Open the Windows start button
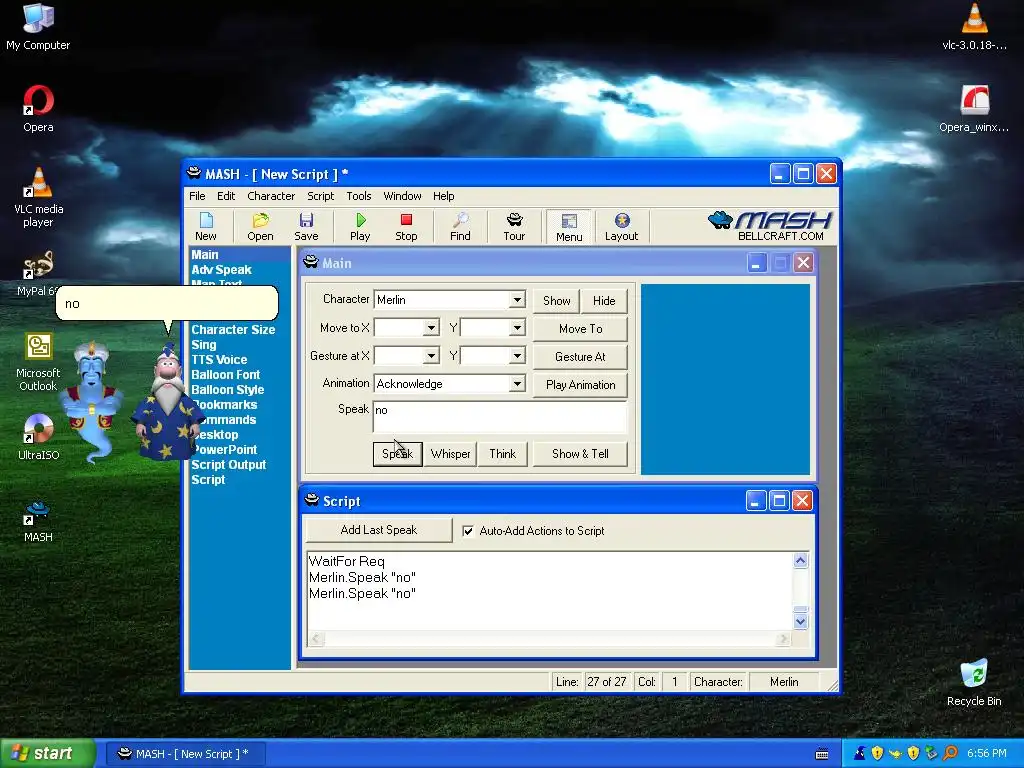This screenshot has height=768, width=1024. point(47,754)
